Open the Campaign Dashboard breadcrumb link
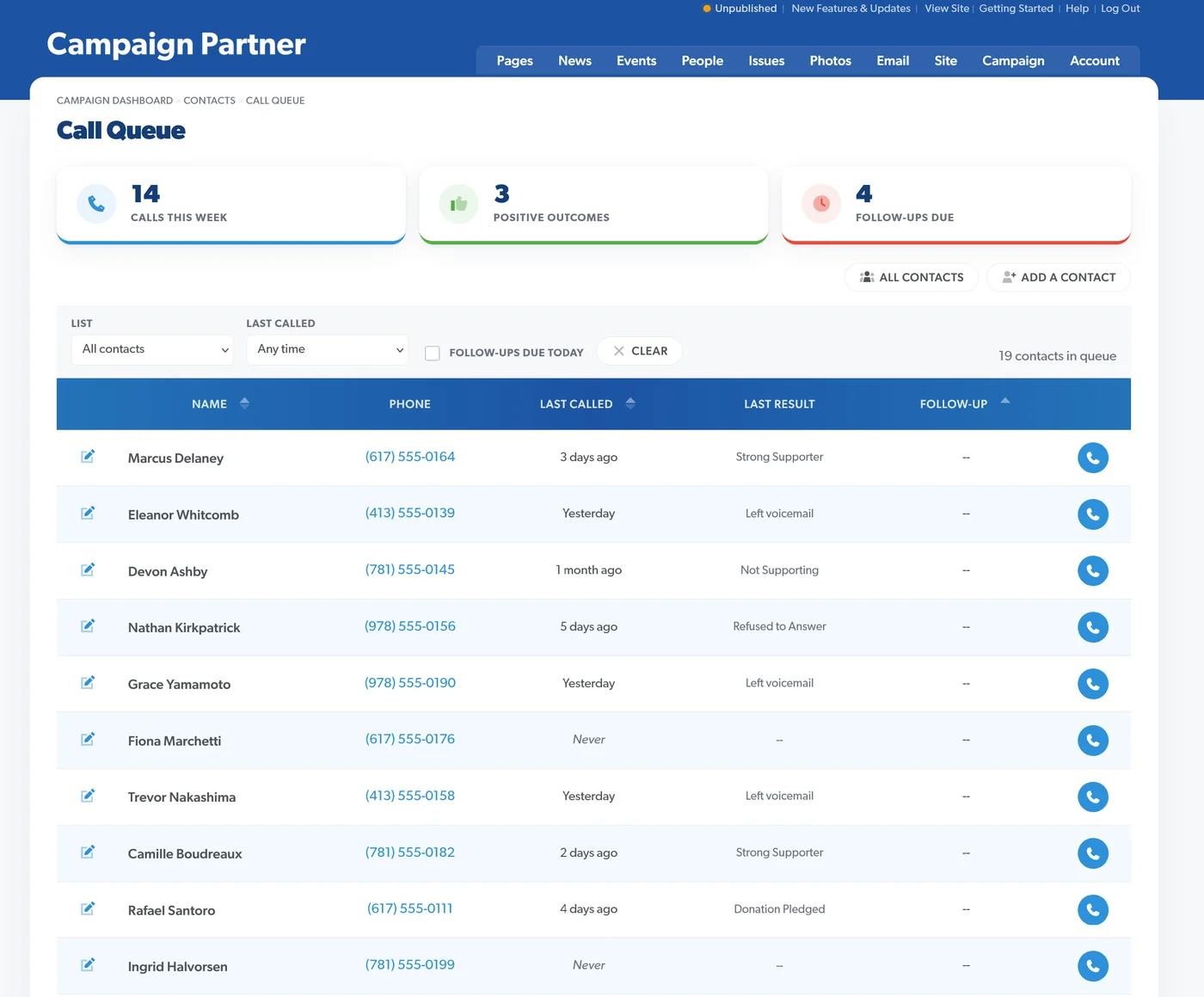1204x997 pixels. click(114, 101)
